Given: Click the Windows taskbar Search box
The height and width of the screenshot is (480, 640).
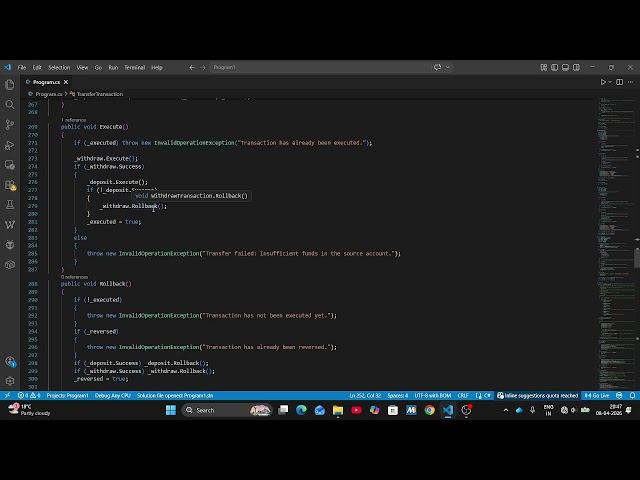Looking at the screenshot, I should [227, 410].
